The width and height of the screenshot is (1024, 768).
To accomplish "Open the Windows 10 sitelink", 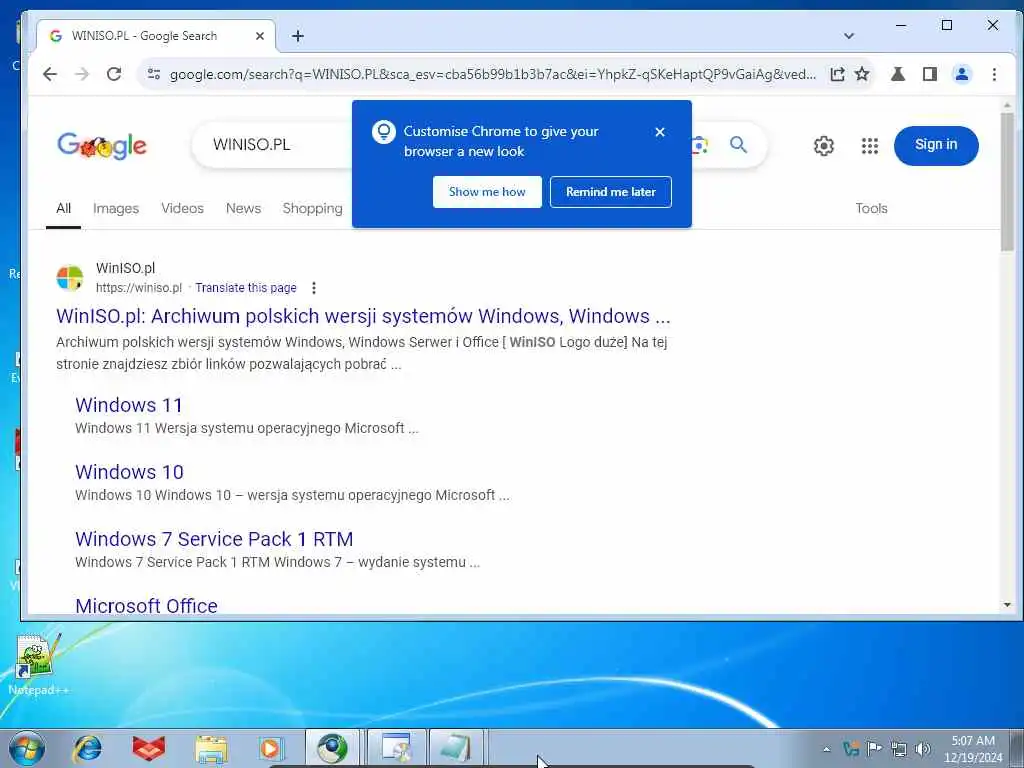I will tap(129, 472).
